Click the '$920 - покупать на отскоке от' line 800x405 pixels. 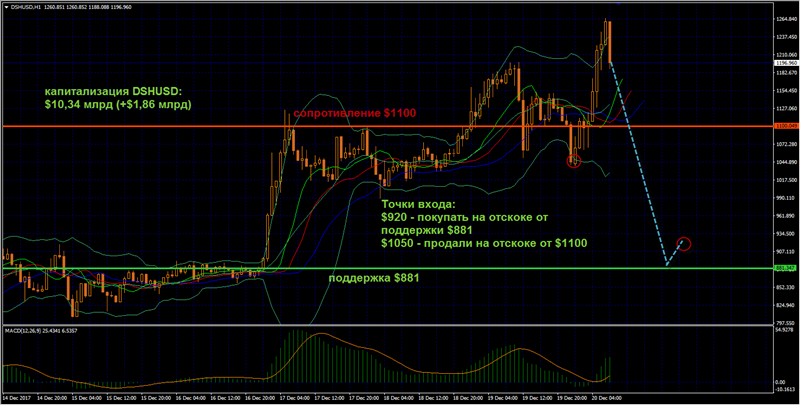464,218
